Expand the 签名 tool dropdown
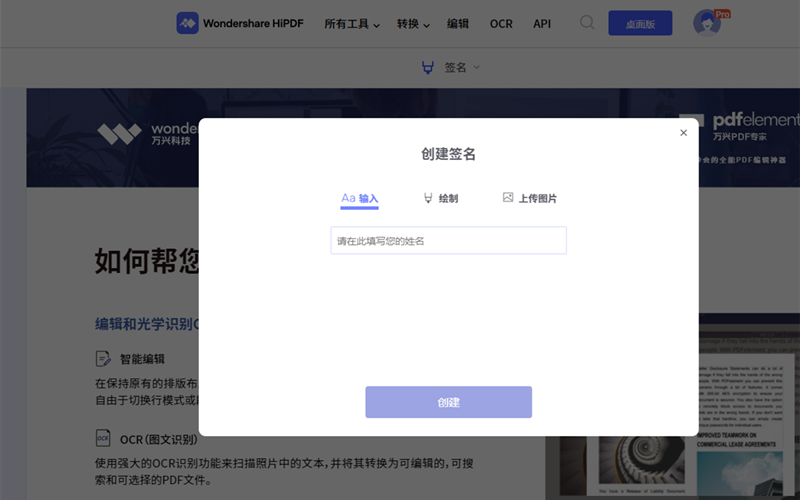This screenshot has width=800, height=500. click(462, 67)
